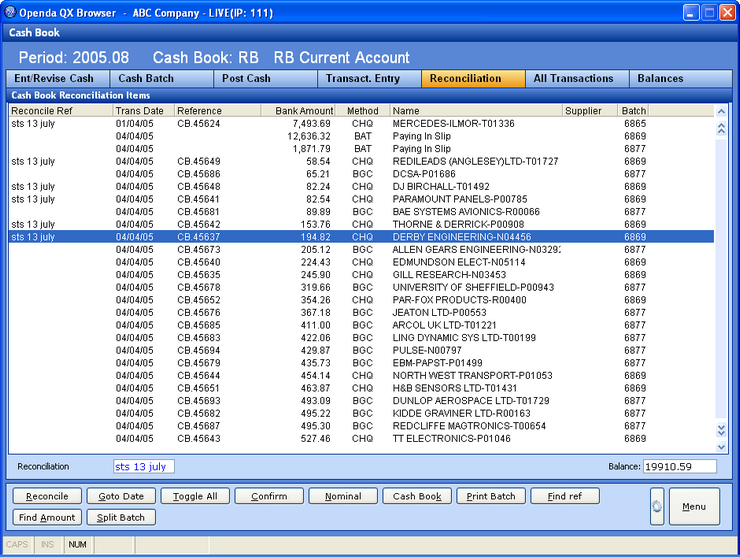Sort by the Reconcile Ref column header
Image resolution: width=740 pixels, height=557 pixels.
(x=61, y=110)
